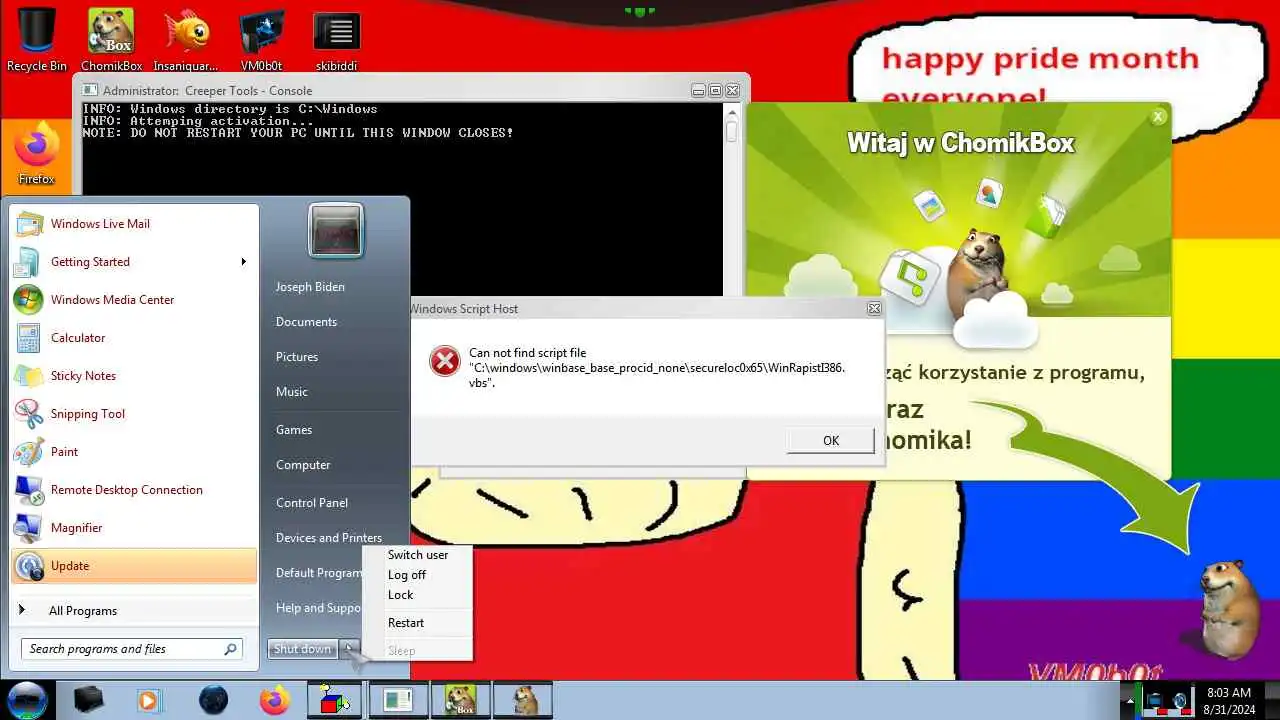
Task: Open the skibiddi desktop icon
Action: point(337,40)
